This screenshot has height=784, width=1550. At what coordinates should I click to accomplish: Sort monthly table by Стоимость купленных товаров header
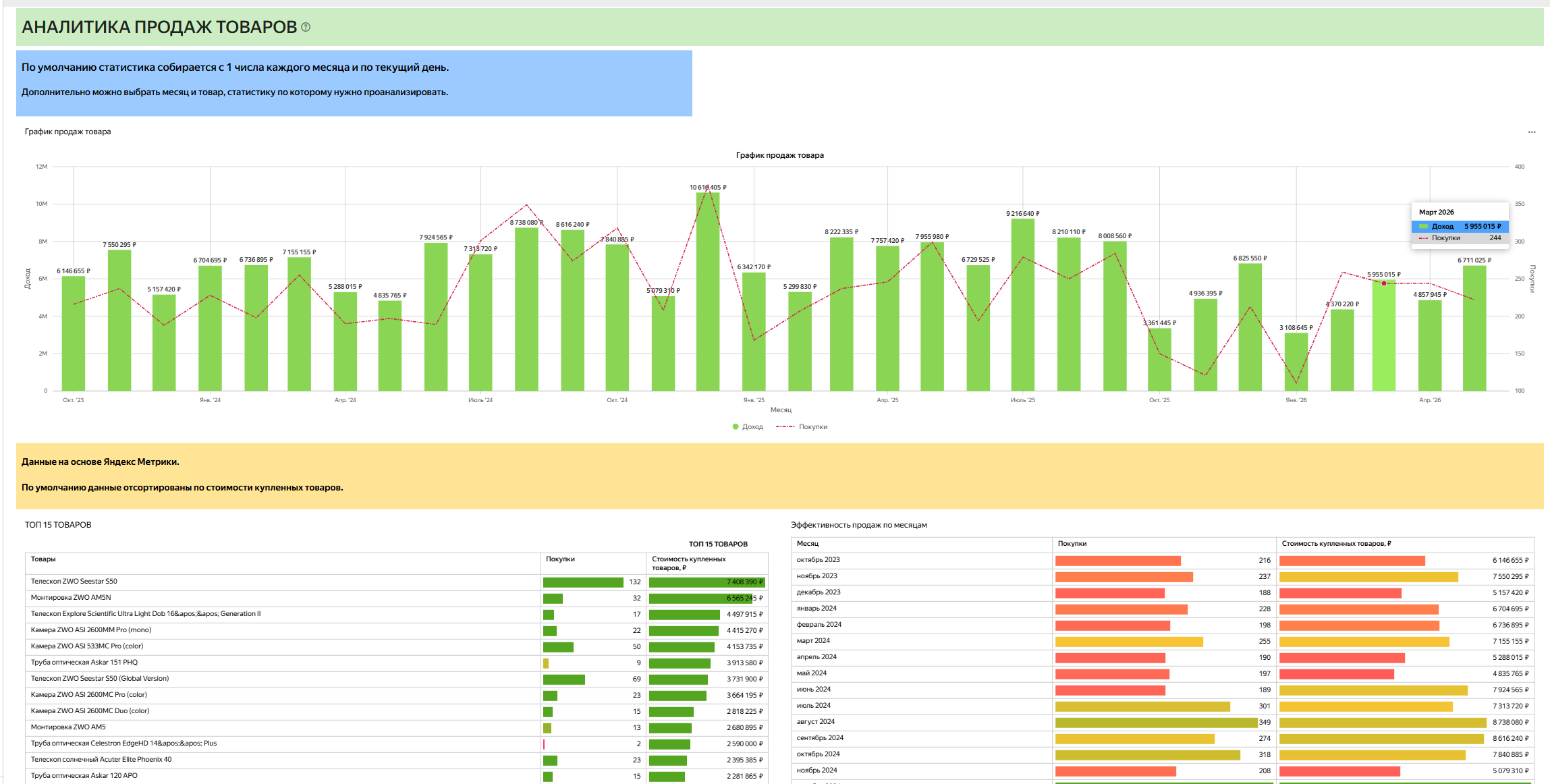[1336, 544]
